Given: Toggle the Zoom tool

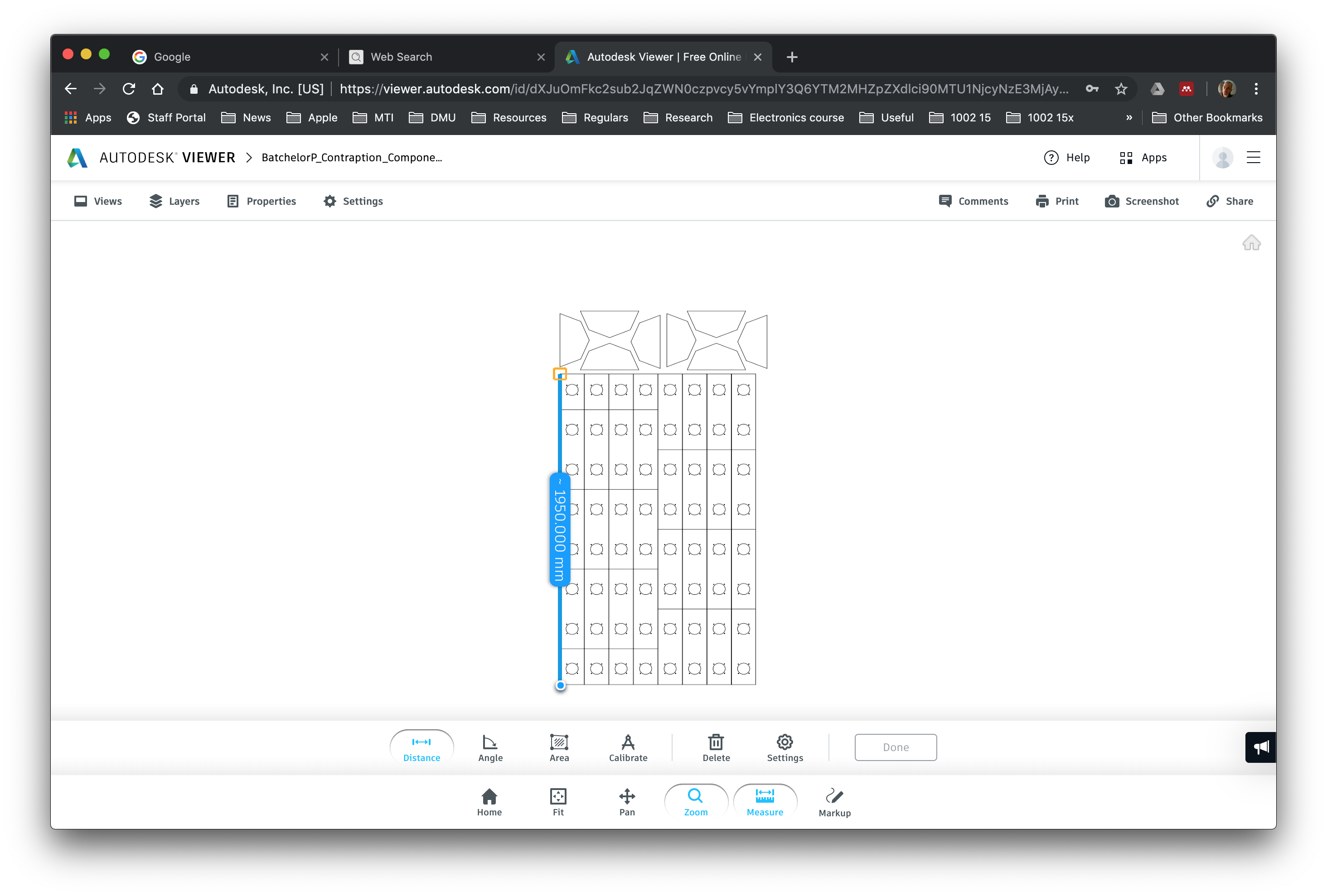Looking at the screenshot, I should click(x=696, y=802).
